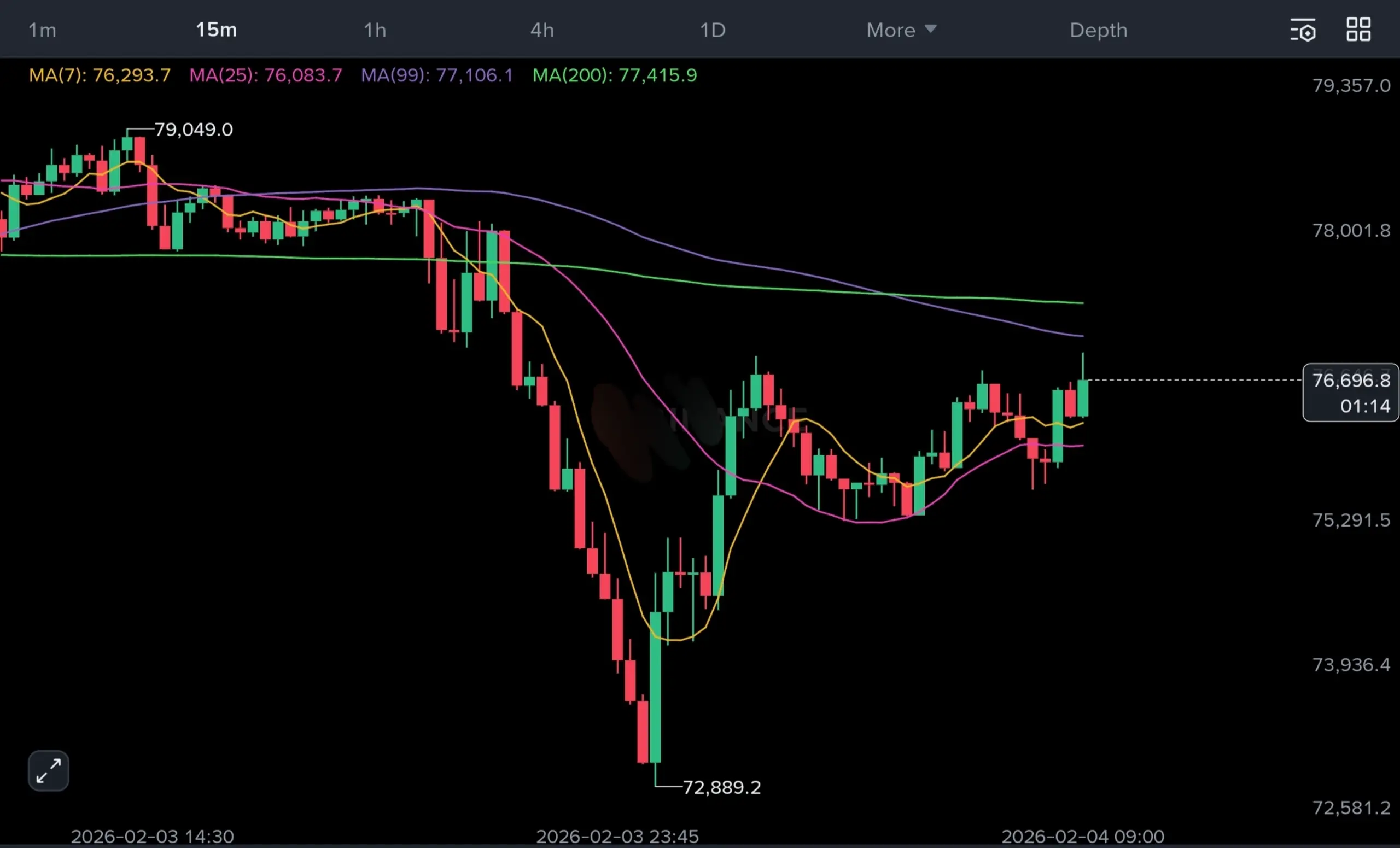This screenshot has width=1400, height=848.
Task: Click the 2026-02-03 23:45 time label
Action: (617, 836)
